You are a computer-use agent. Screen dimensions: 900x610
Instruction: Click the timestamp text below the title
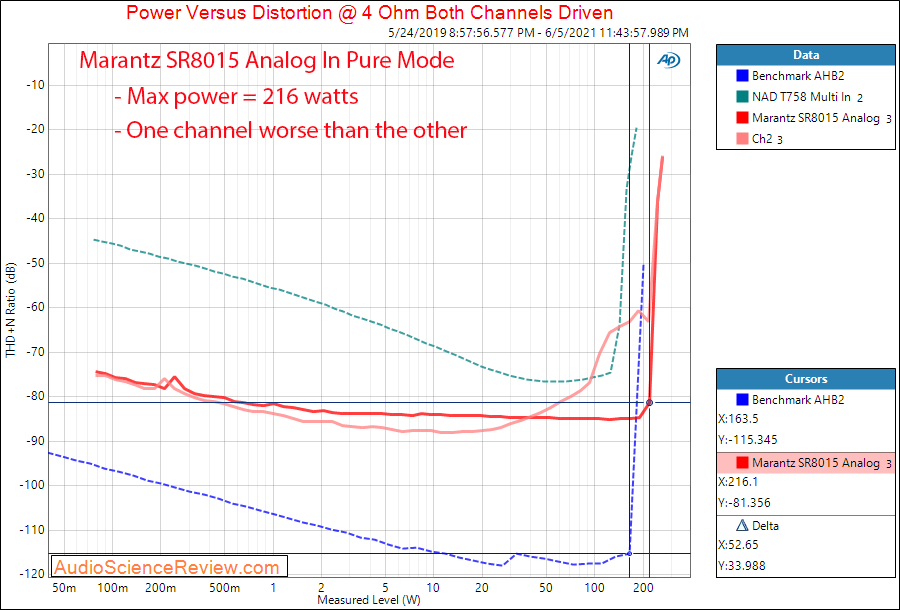[x=538, y=33]
